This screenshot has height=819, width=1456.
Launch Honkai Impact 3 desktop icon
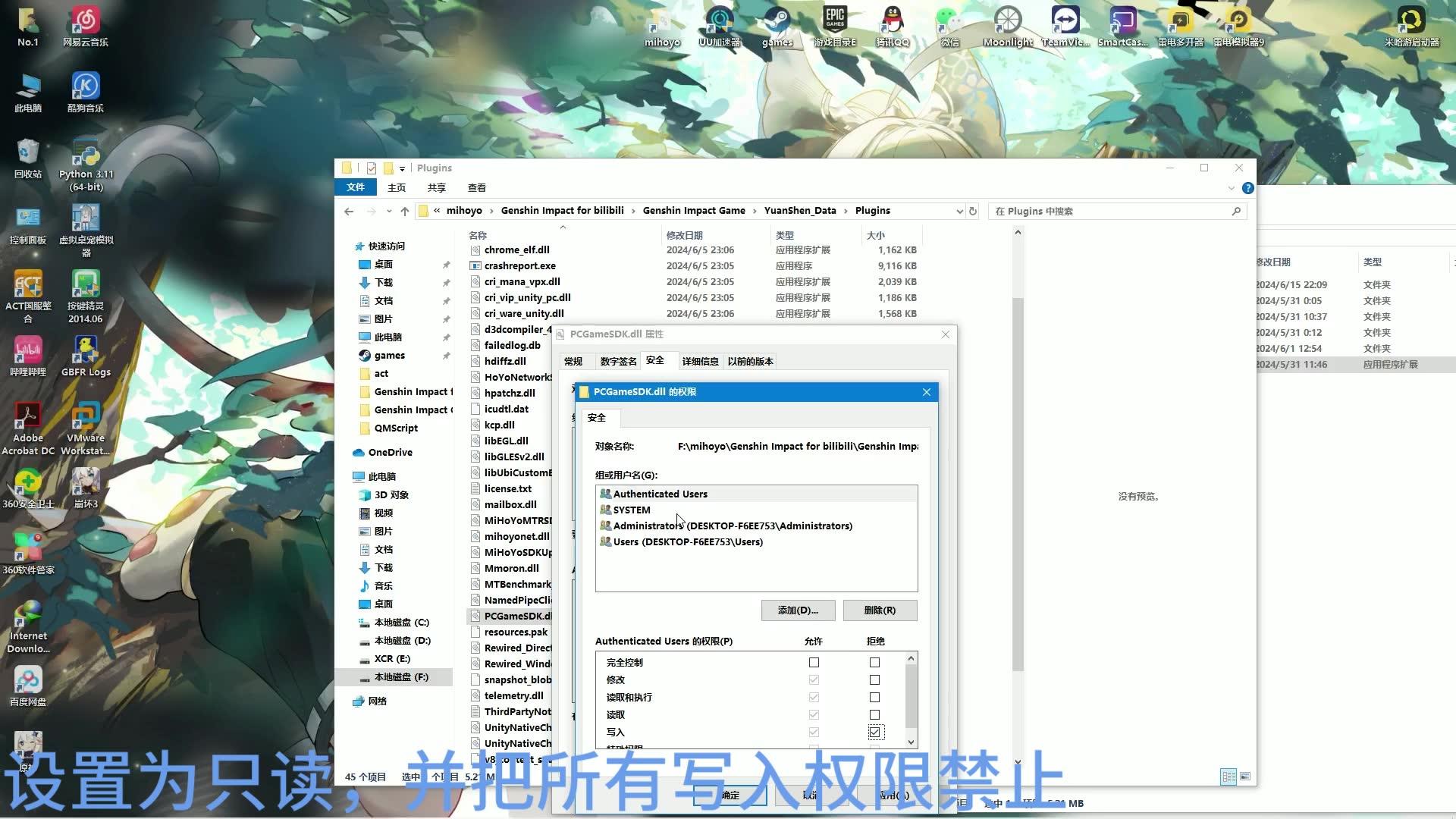(86, 488)
